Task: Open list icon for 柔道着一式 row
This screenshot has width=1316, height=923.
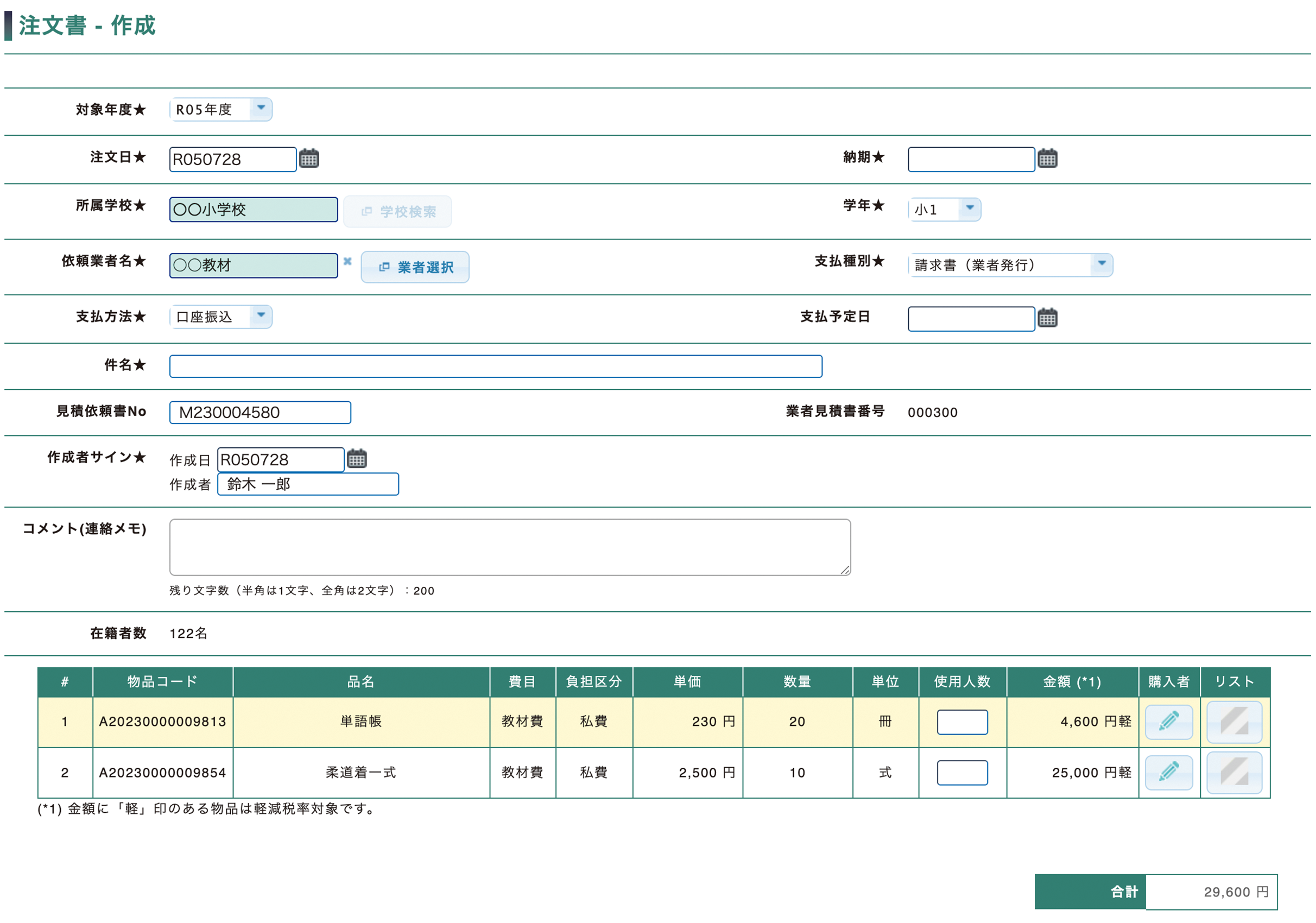Action: click(x=1233, y=772)
